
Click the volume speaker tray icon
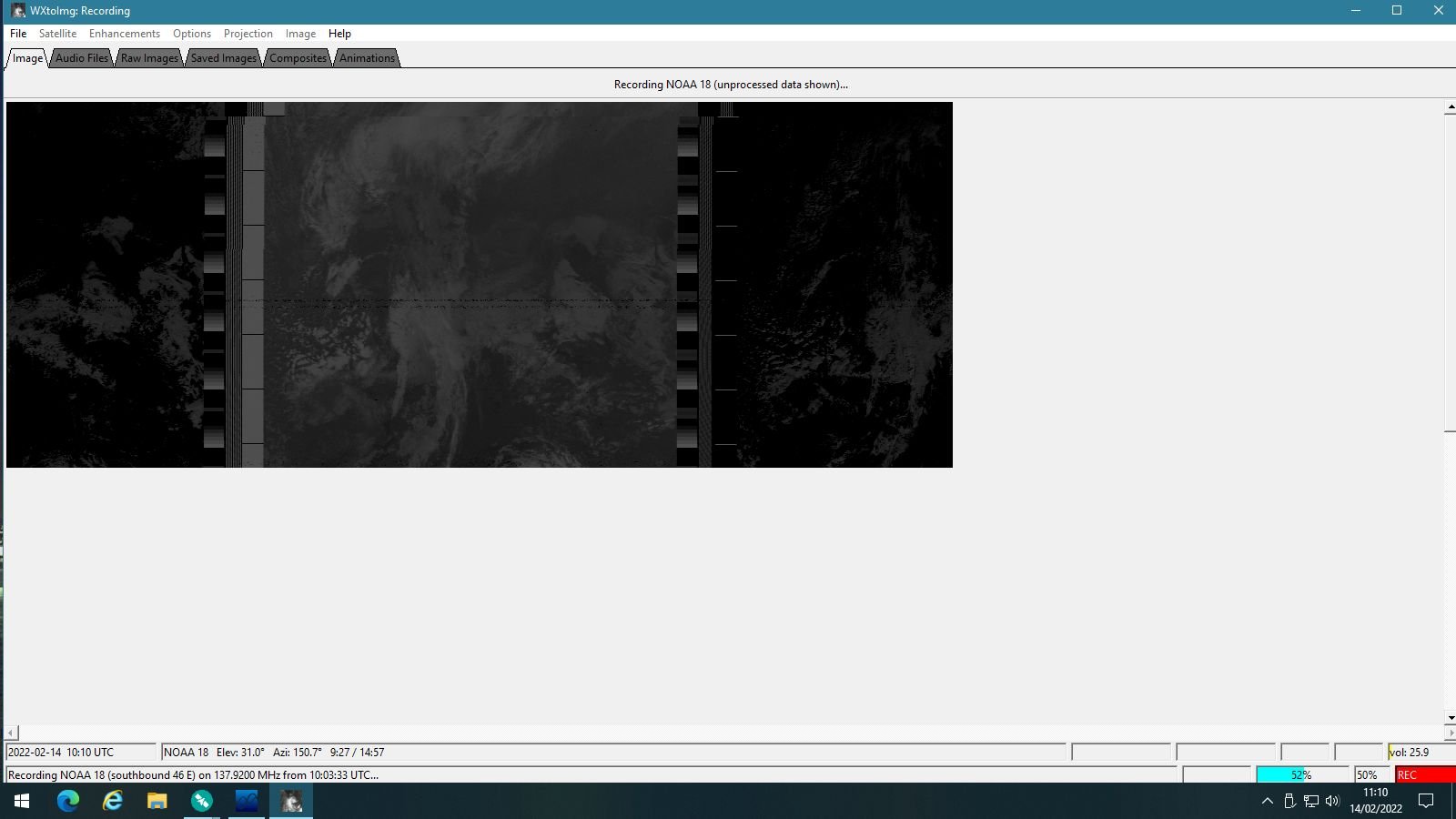(x=1332, y=801)
